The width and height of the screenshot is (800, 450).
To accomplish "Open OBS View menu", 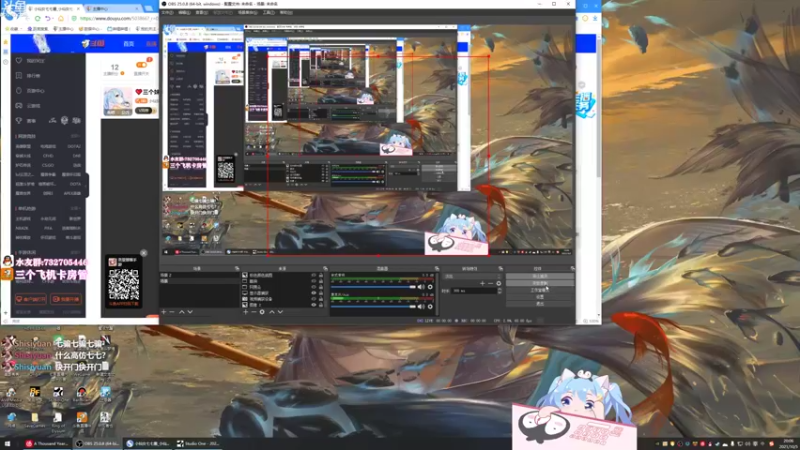I will click(202, 12).
